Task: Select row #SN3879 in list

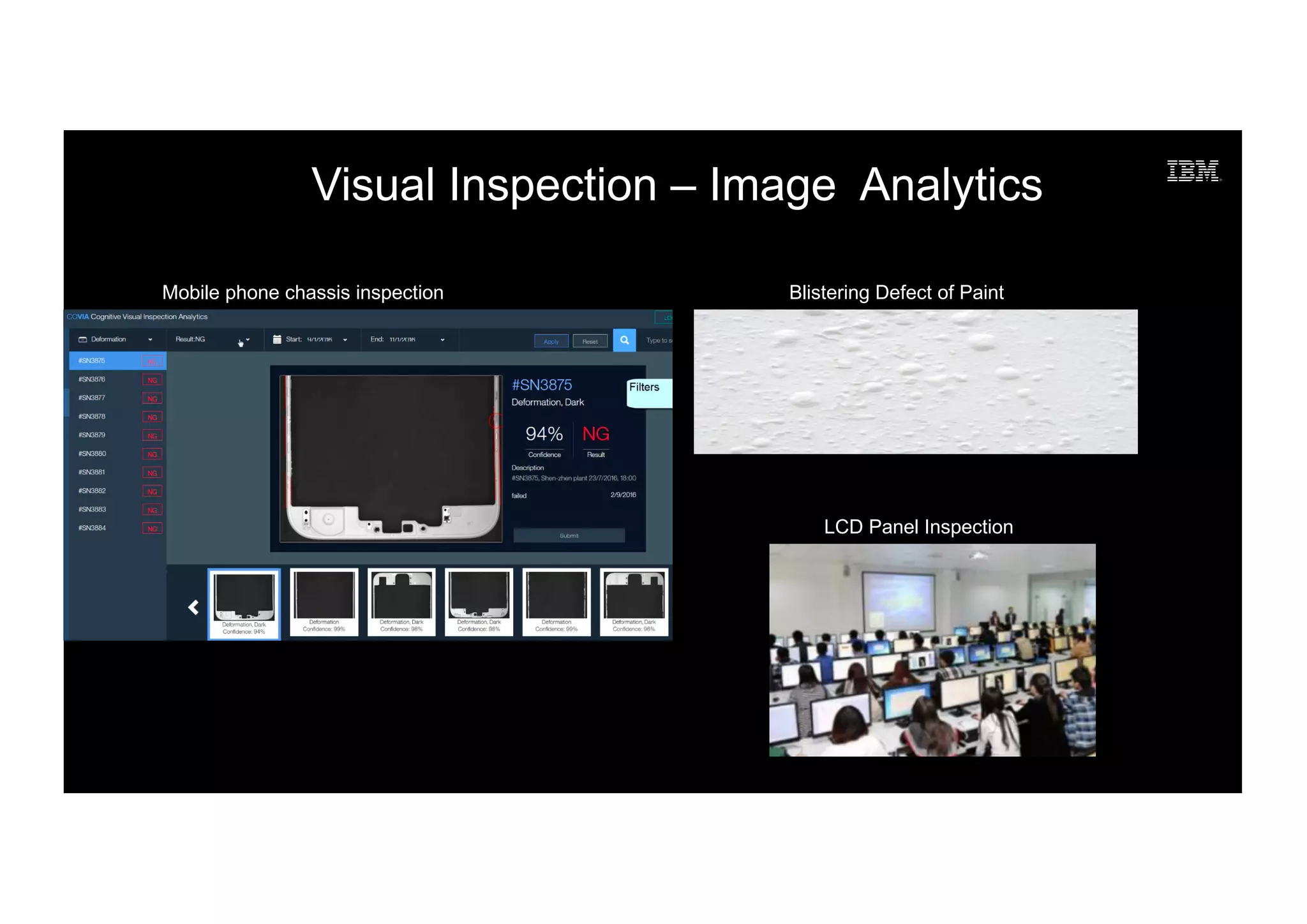Action: (x=117, y=435)
